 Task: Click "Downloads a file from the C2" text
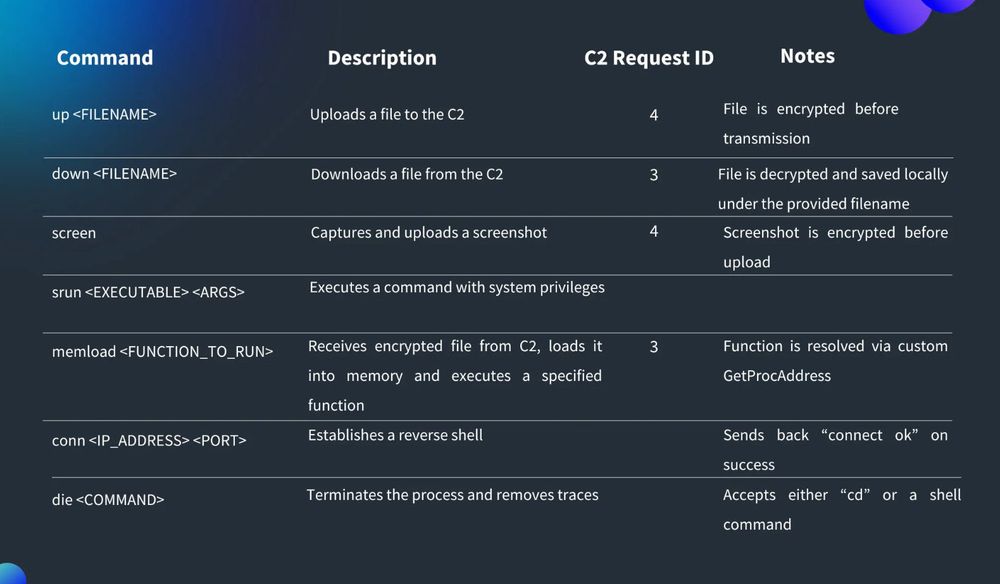tap(407, 174)
